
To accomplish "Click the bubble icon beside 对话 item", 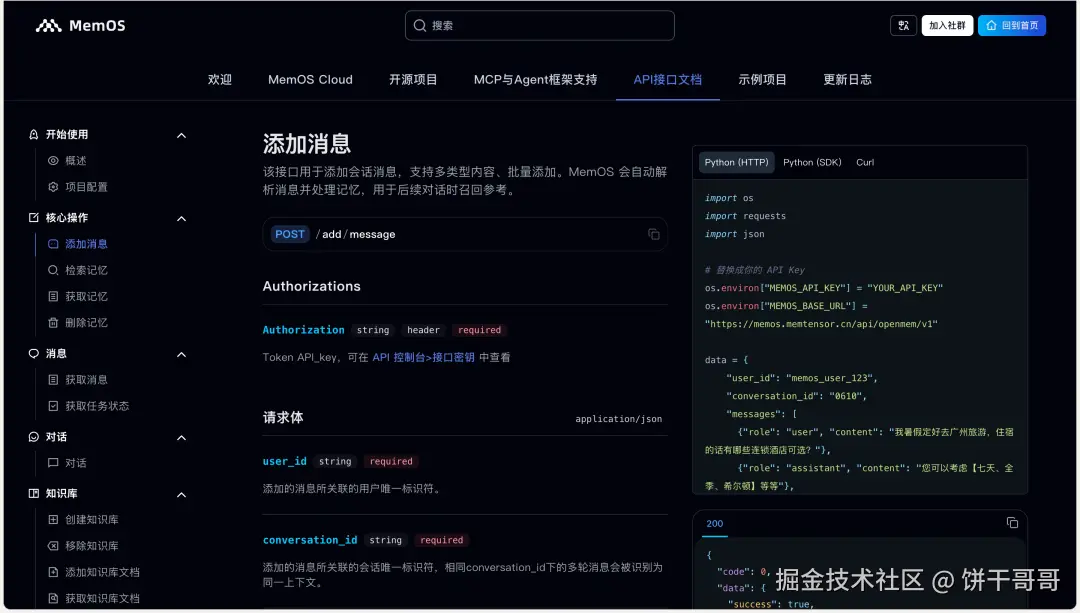I will click(53, 463).
